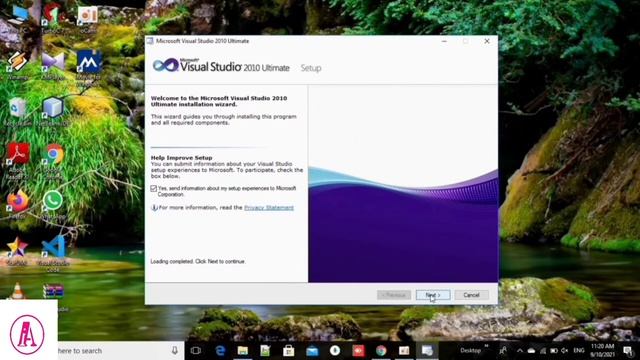Select the Firefox desktop shortcut
This screenshot has width=640, height=360.
coord(18,204)
